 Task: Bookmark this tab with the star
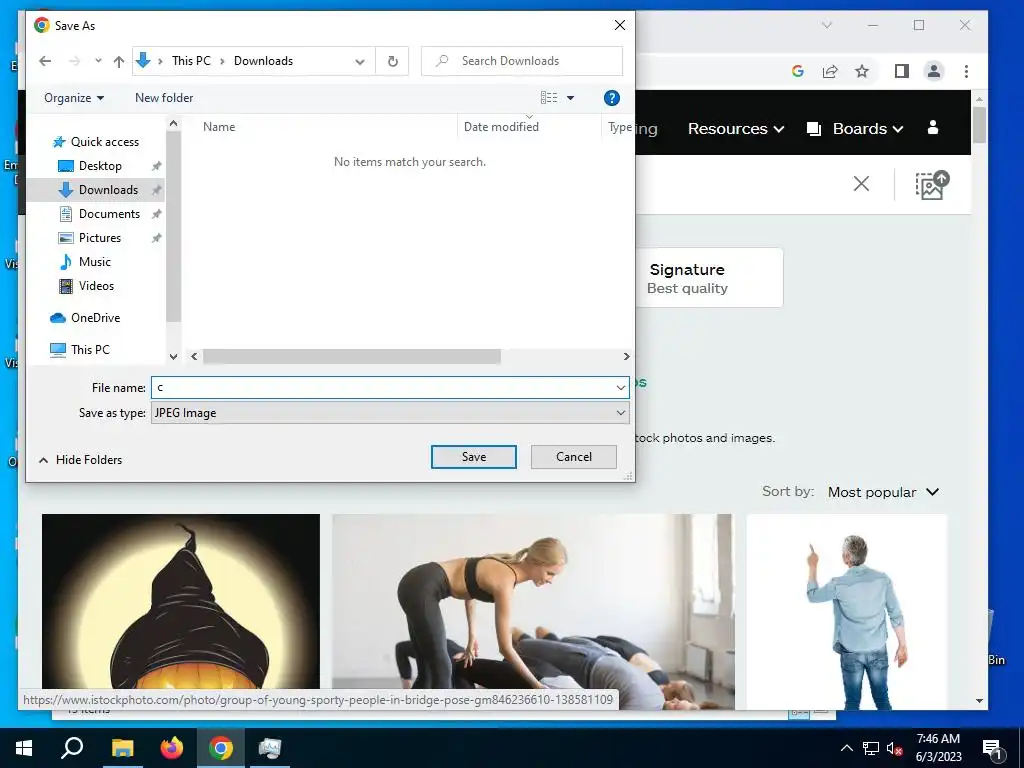pos(862,71)
